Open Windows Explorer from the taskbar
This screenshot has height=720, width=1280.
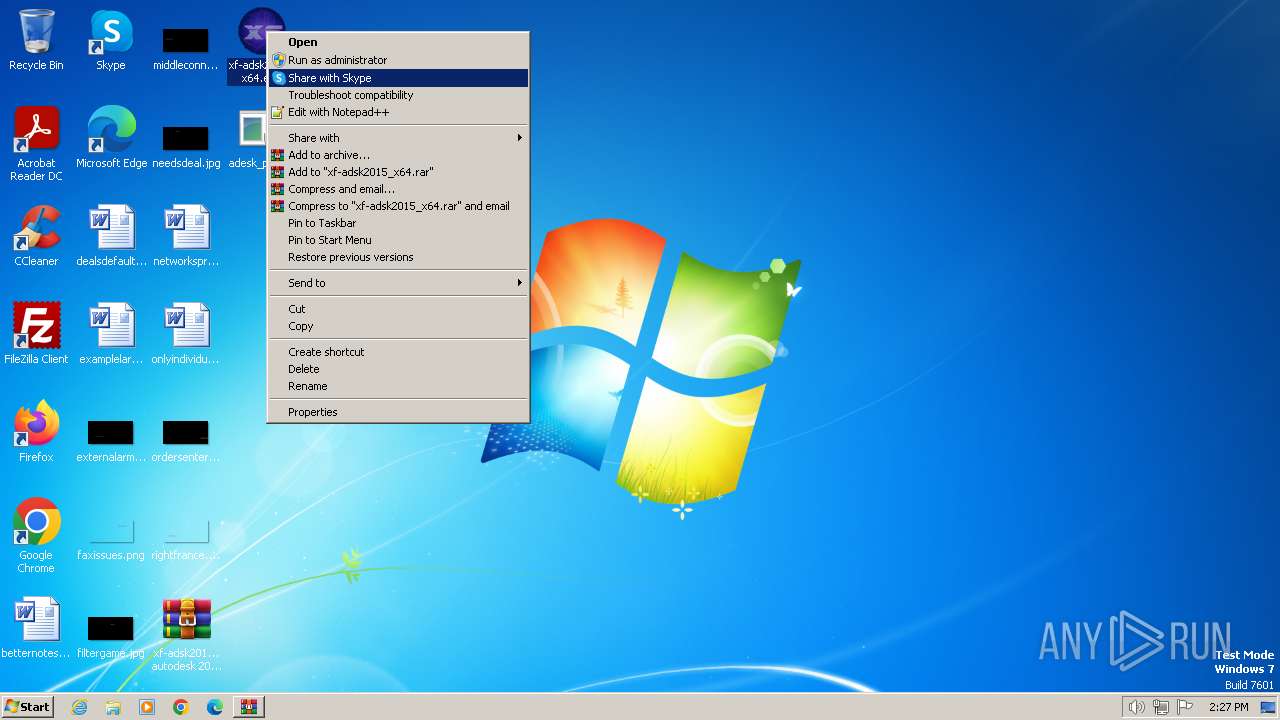tap(113, 707)
